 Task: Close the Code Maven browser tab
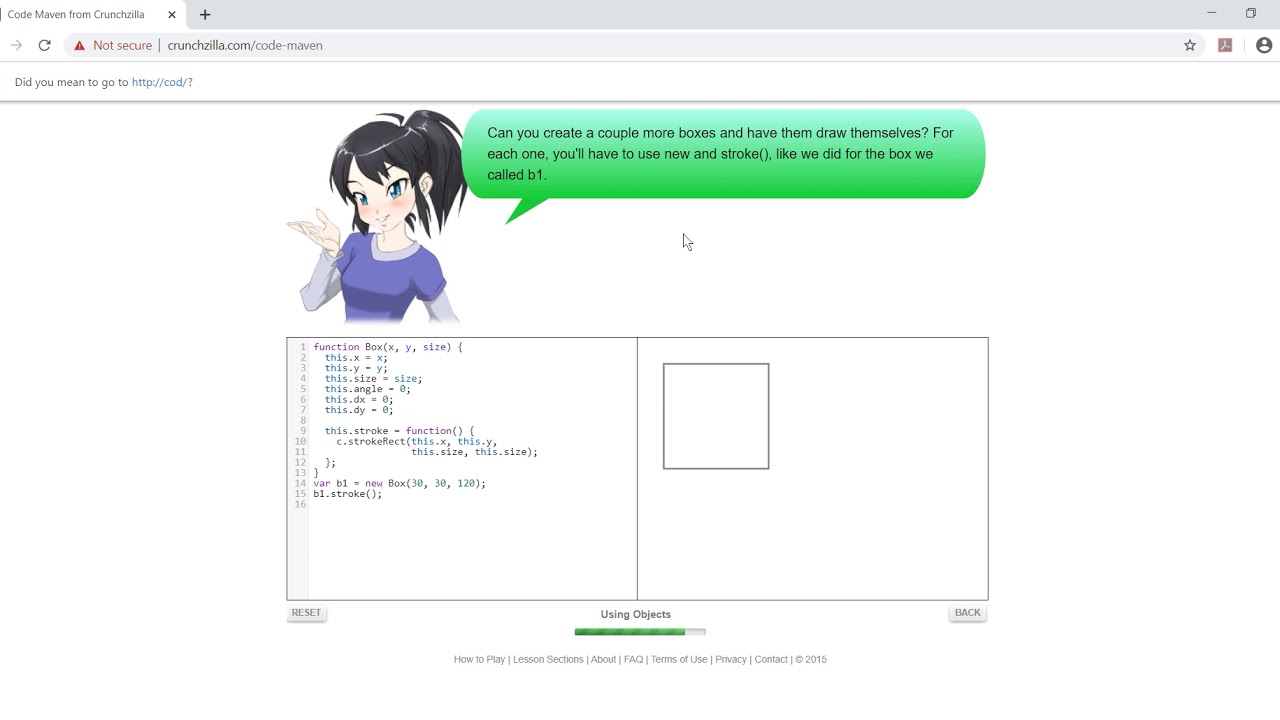(x=172, y=15)
